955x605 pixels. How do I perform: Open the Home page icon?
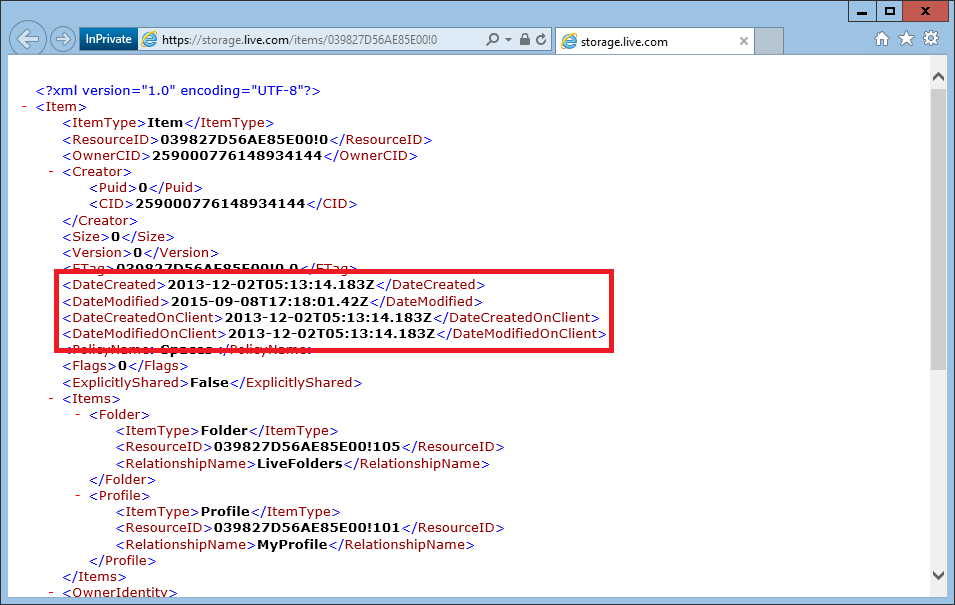[x=881, y=39]
